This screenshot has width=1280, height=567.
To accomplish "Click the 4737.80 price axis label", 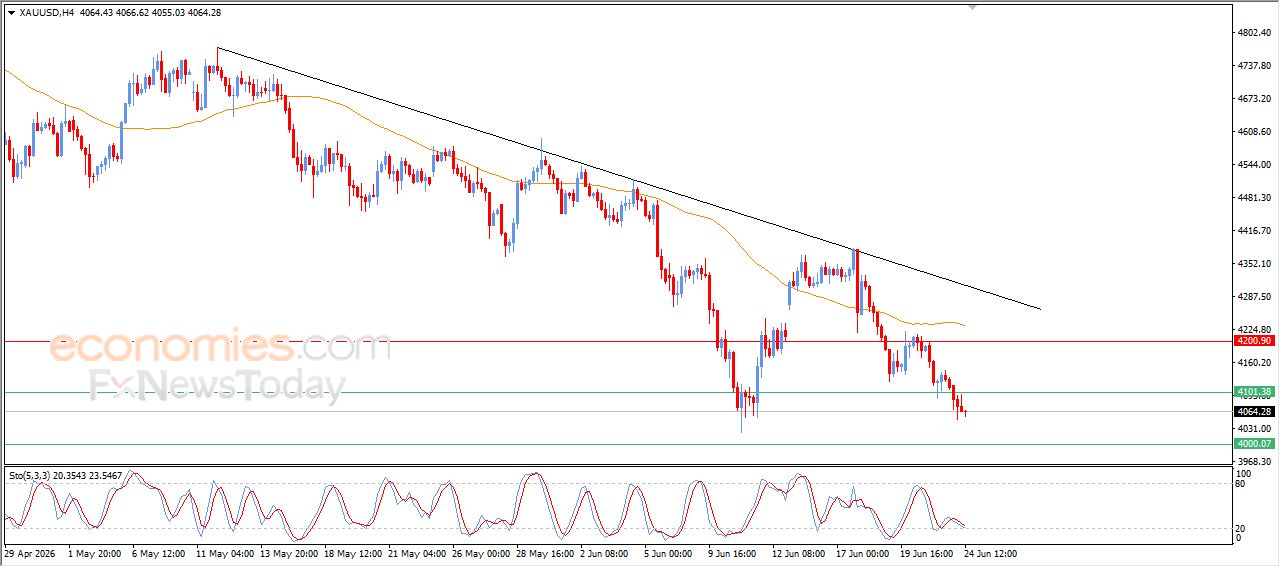I will click(x=1256, y=66).
